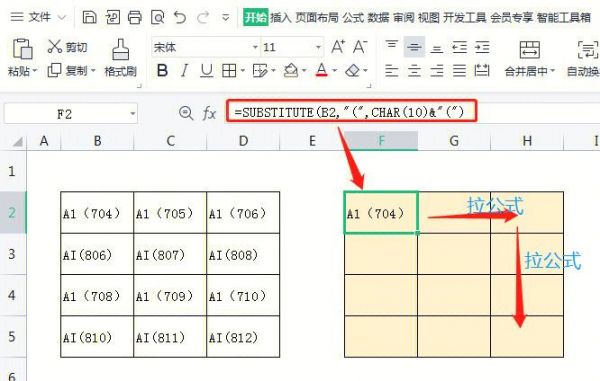The width and height of the screenshot is (600, 381).
Task: Expand the name box dropdown arrow
Action: pyautogui.click(x=132, y=114)
